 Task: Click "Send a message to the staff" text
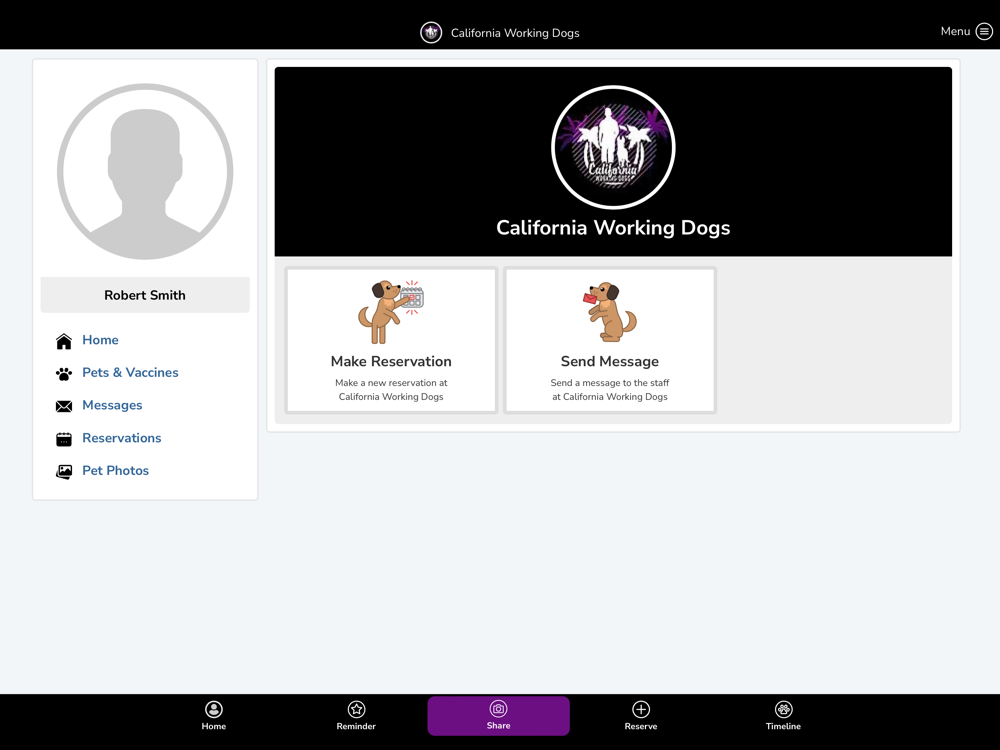pyautogui.click(x=610, y=383)
